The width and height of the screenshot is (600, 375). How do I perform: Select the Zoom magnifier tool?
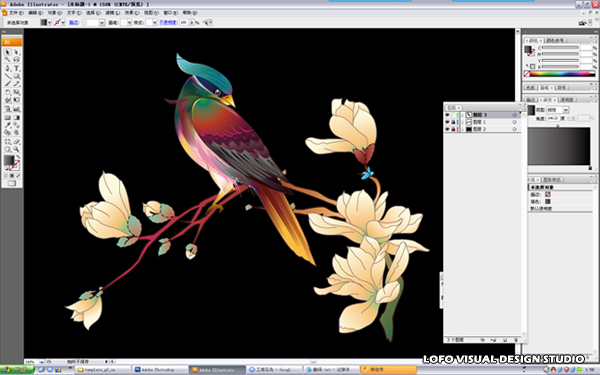pyautogui.click(x=16, y=149)
